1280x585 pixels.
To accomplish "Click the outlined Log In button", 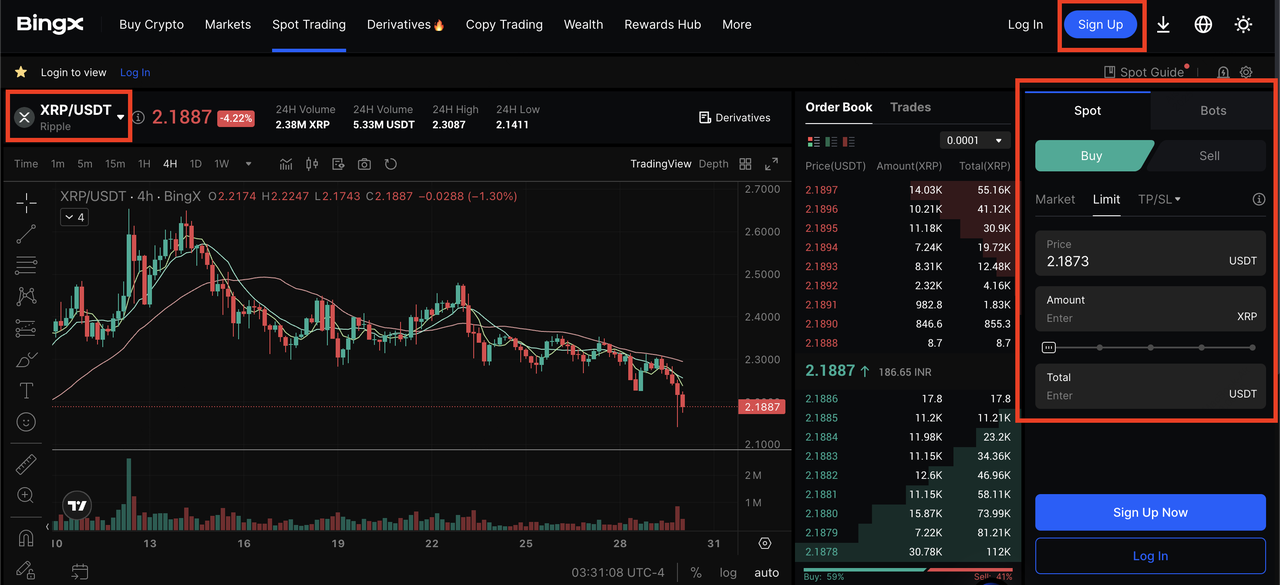I will pyautogui.click(x=1150, y=556).
